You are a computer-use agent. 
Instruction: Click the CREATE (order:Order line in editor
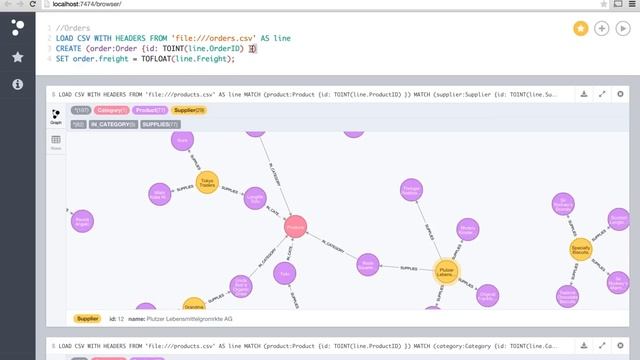(156, 49)
